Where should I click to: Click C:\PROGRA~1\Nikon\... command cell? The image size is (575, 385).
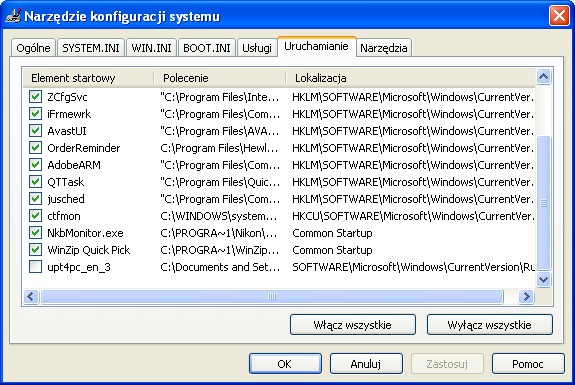coord(219,233)
